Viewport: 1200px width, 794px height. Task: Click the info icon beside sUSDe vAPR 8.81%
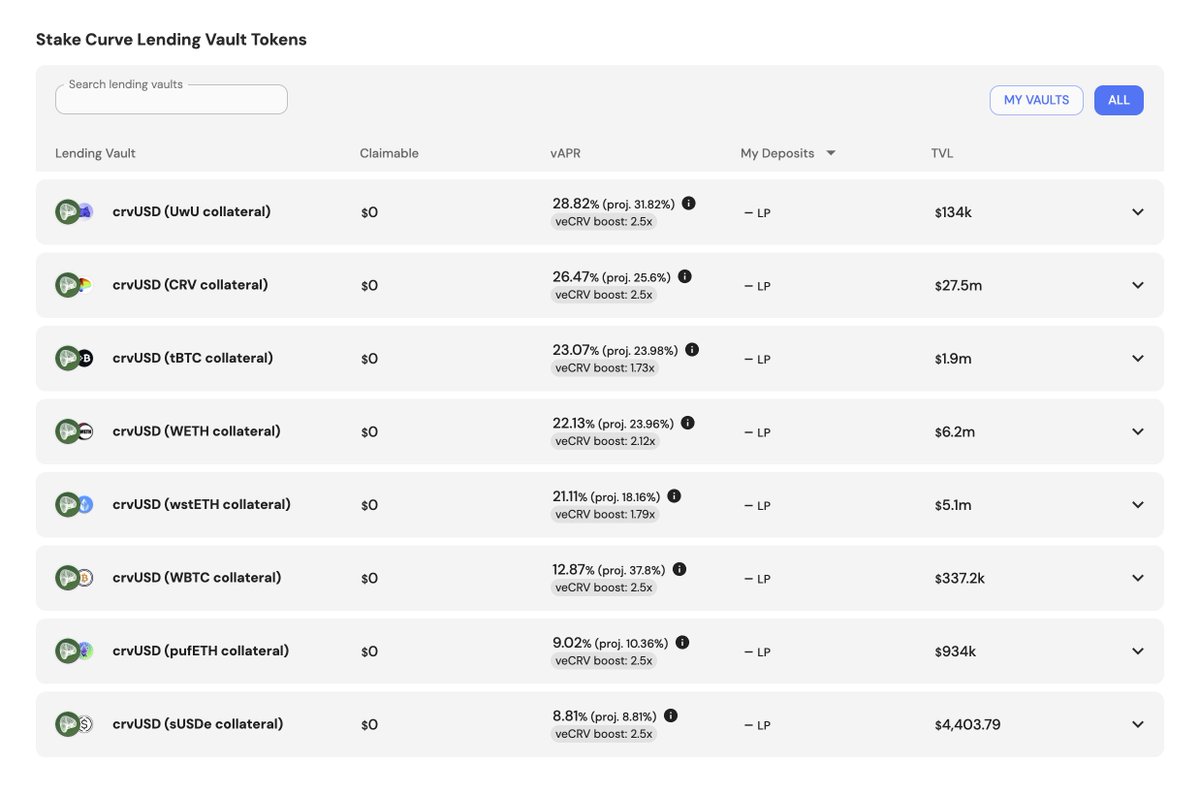pos(671,716)
